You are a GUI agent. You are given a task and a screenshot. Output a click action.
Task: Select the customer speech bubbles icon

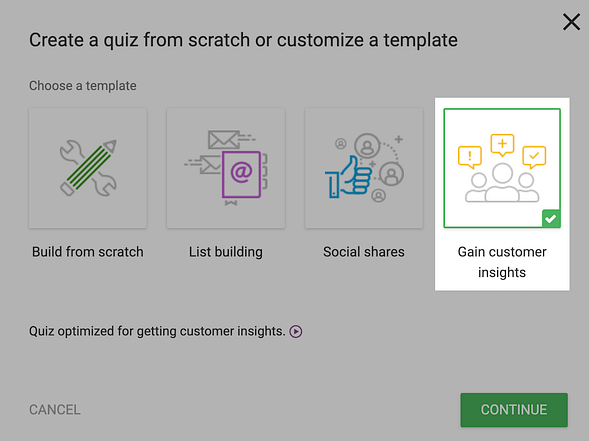(502, 168)
